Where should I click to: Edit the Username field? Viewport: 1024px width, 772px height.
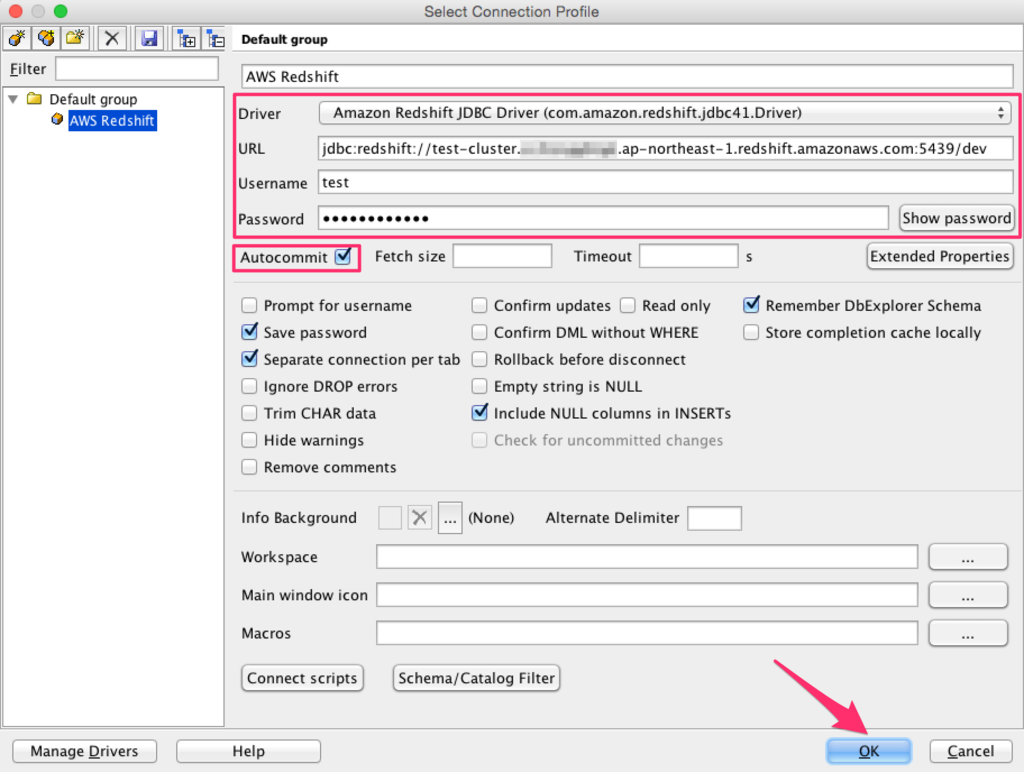[665, 182]
